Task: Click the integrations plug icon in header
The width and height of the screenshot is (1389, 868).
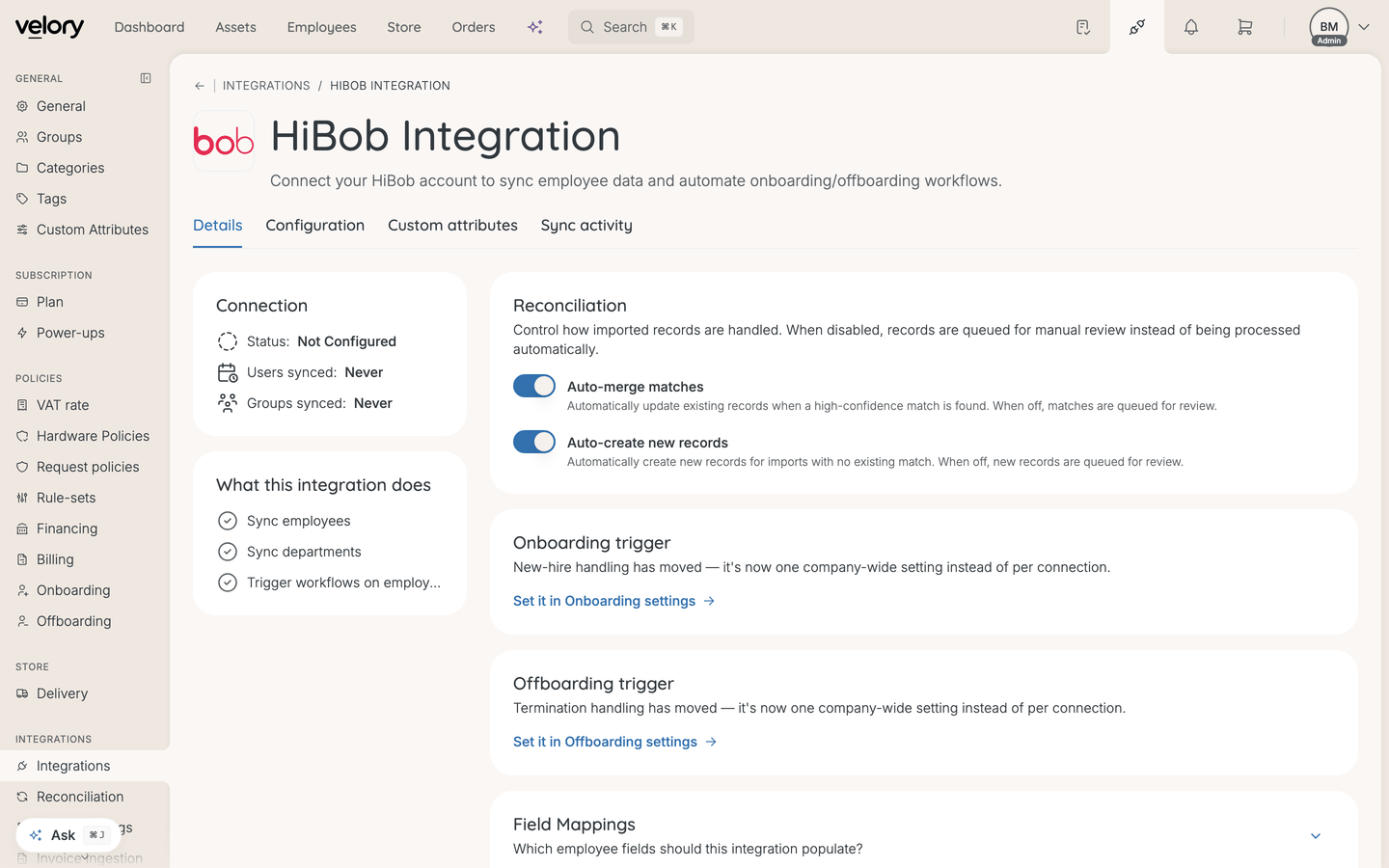Action: pos(1137,27)
